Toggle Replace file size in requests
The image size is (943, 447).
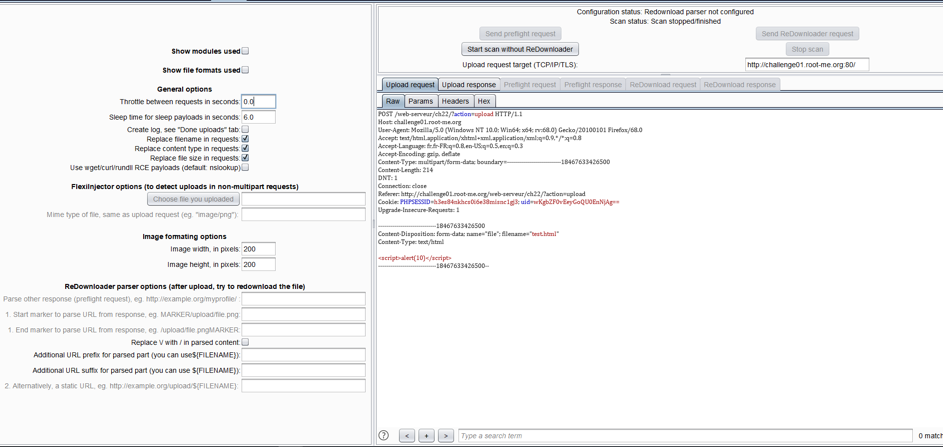(x=245, y=158)
